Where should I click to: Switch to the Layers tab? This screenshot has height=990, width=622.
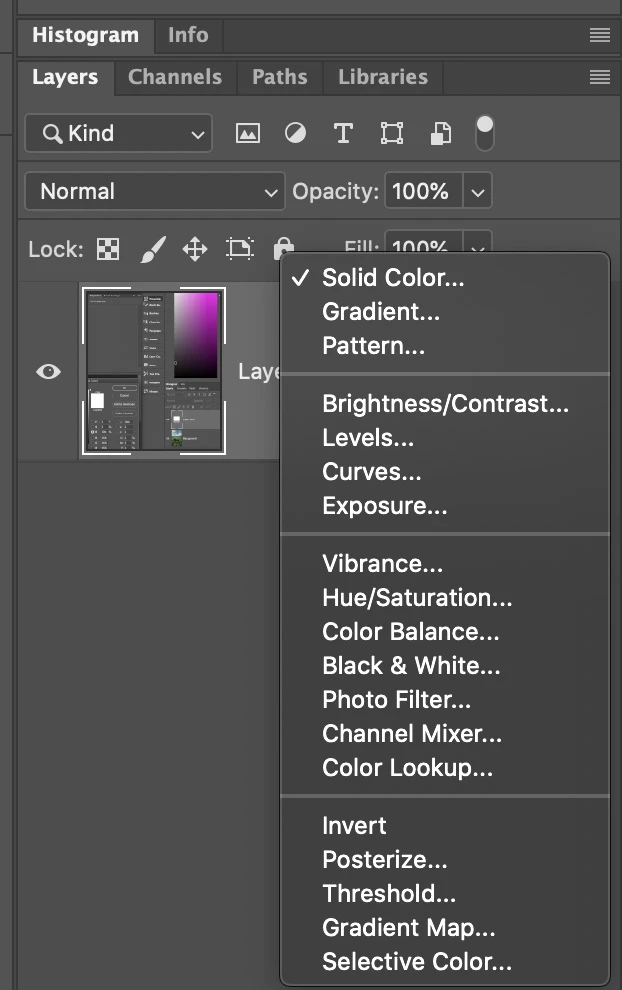point(65,77)
